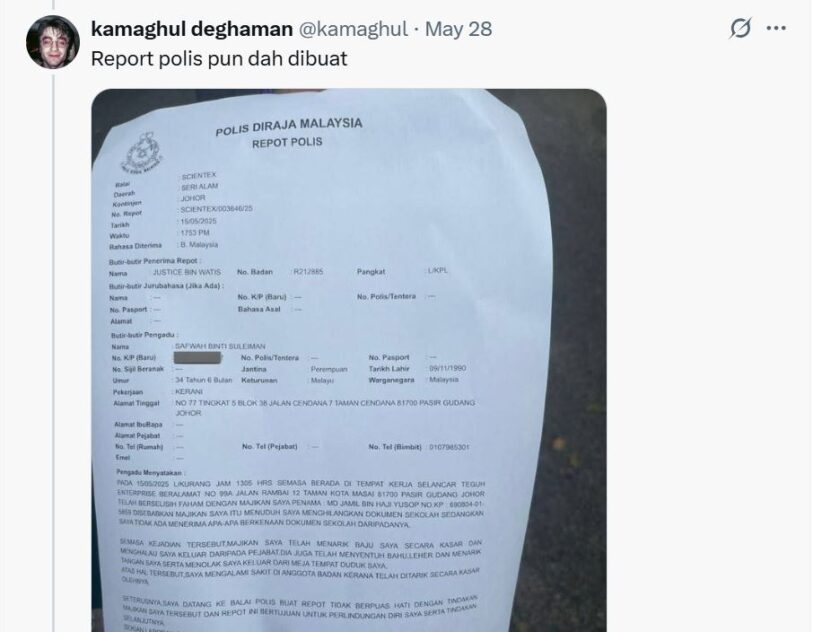This screenshot has height=632, width=813.
Task: Click the display name kamaghul deghaman
Action: click(x=192, y=29)
